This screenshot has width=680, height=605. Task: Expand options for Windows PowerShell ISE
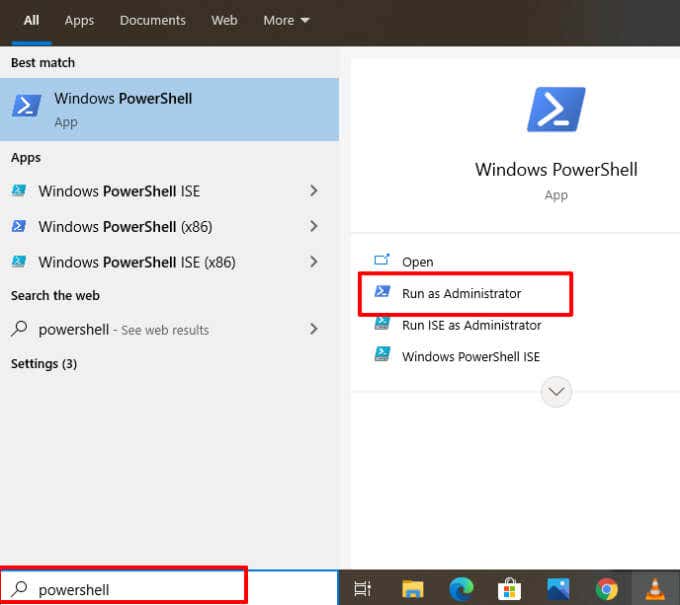[314, 190]
